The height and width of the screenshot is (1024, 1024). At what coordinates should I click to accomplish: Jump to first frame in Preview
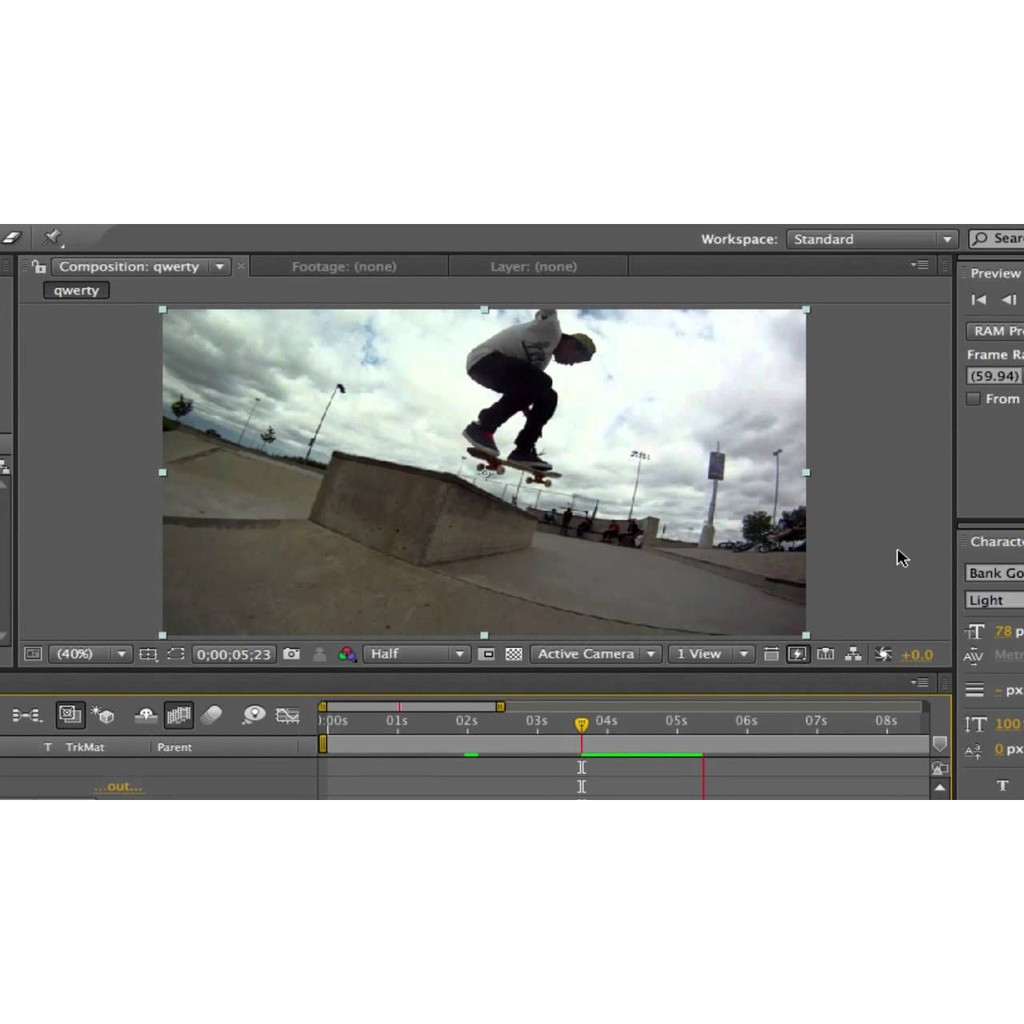(979, 300)
